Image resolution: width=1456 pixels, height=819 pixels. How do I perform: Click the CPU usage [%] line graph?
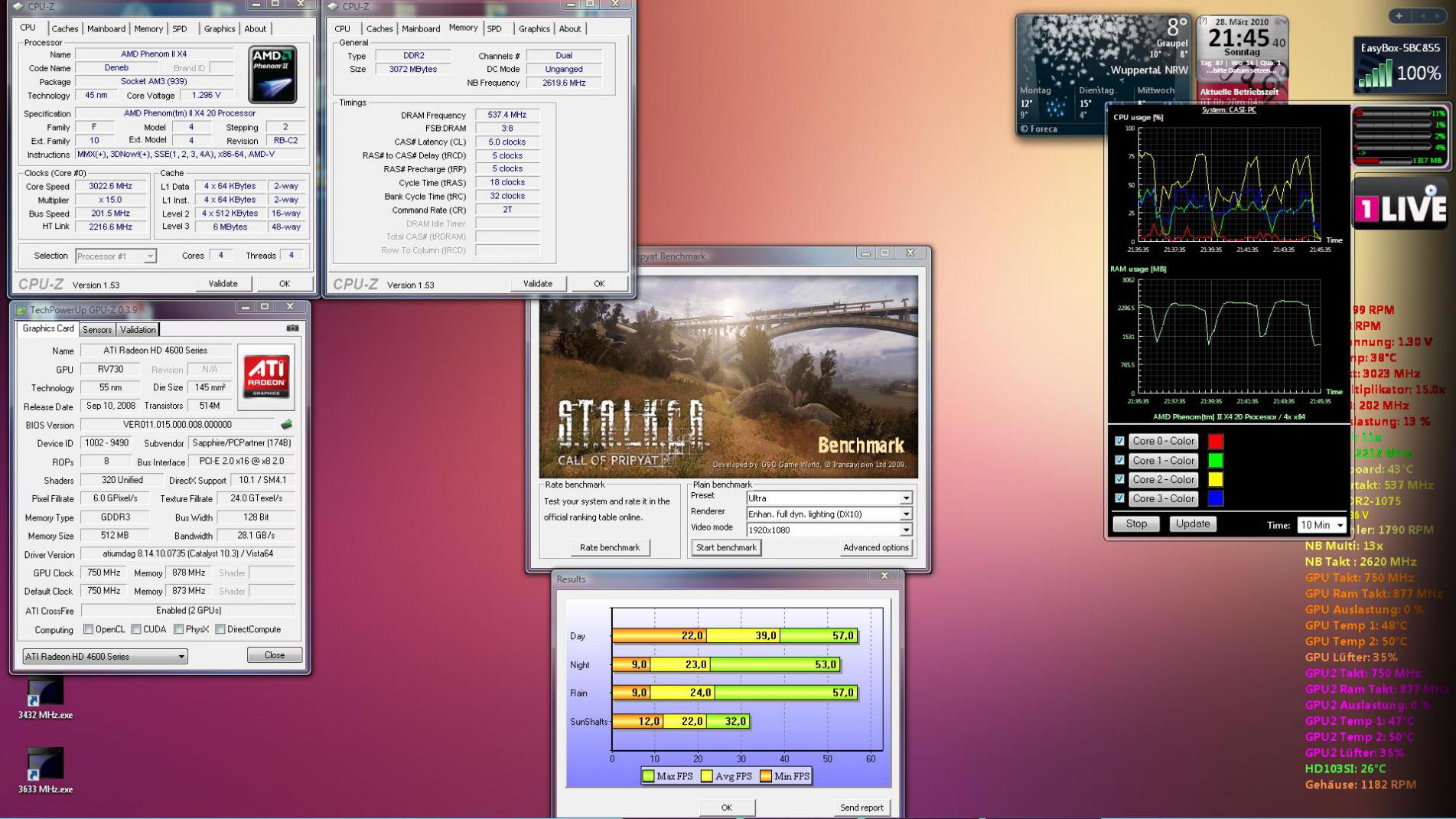(x=1230, y=184)
